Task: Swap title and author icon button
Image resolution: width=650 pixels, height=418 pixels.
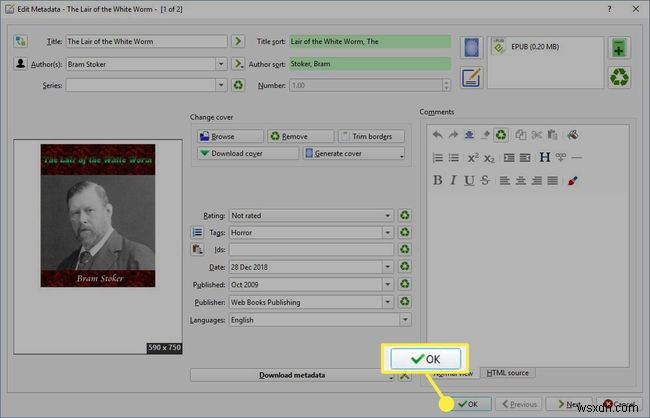Action: tap(20, 41)
